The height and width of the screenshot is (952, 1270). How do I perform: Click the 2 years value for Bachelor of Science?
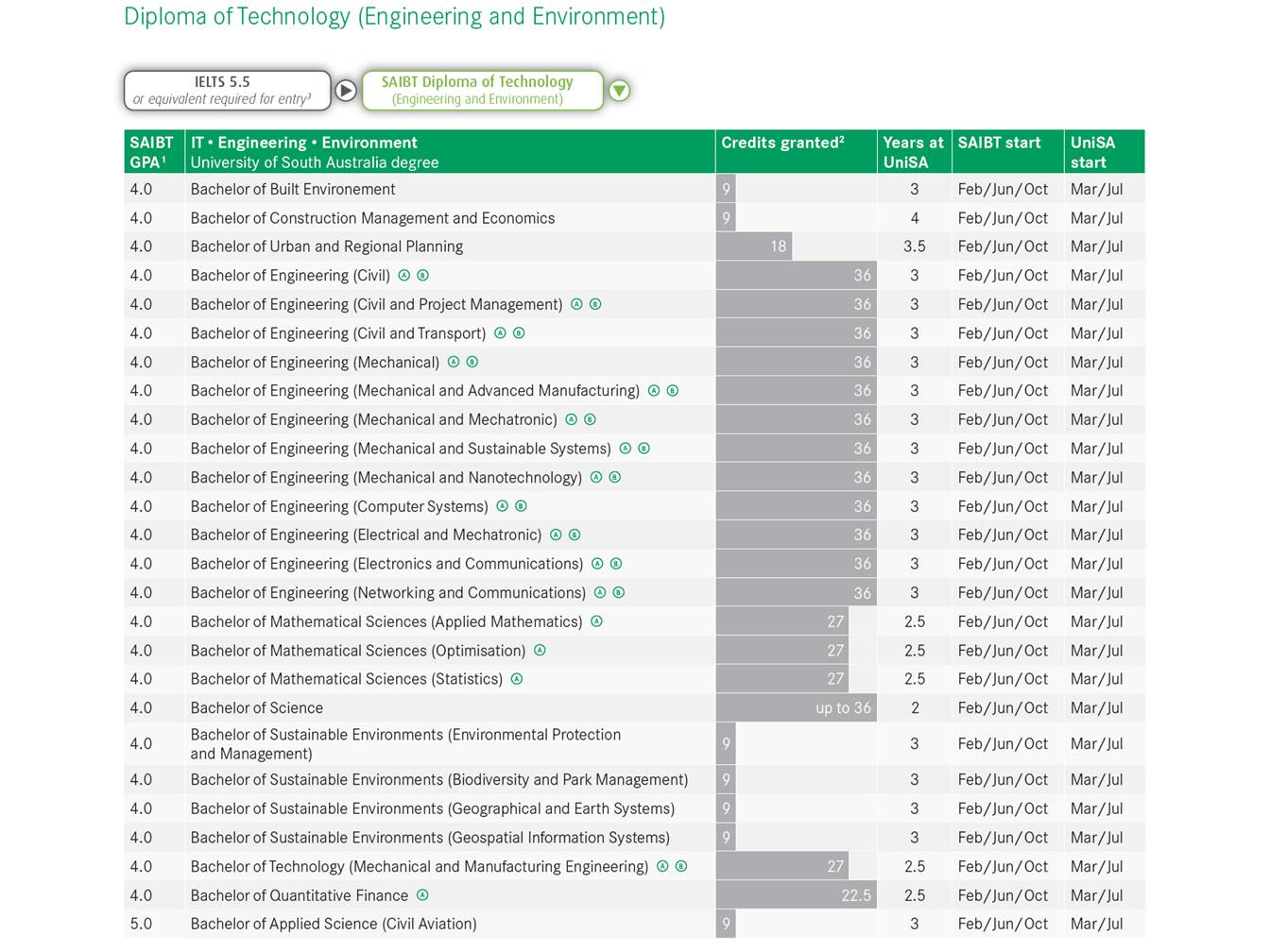915,707
